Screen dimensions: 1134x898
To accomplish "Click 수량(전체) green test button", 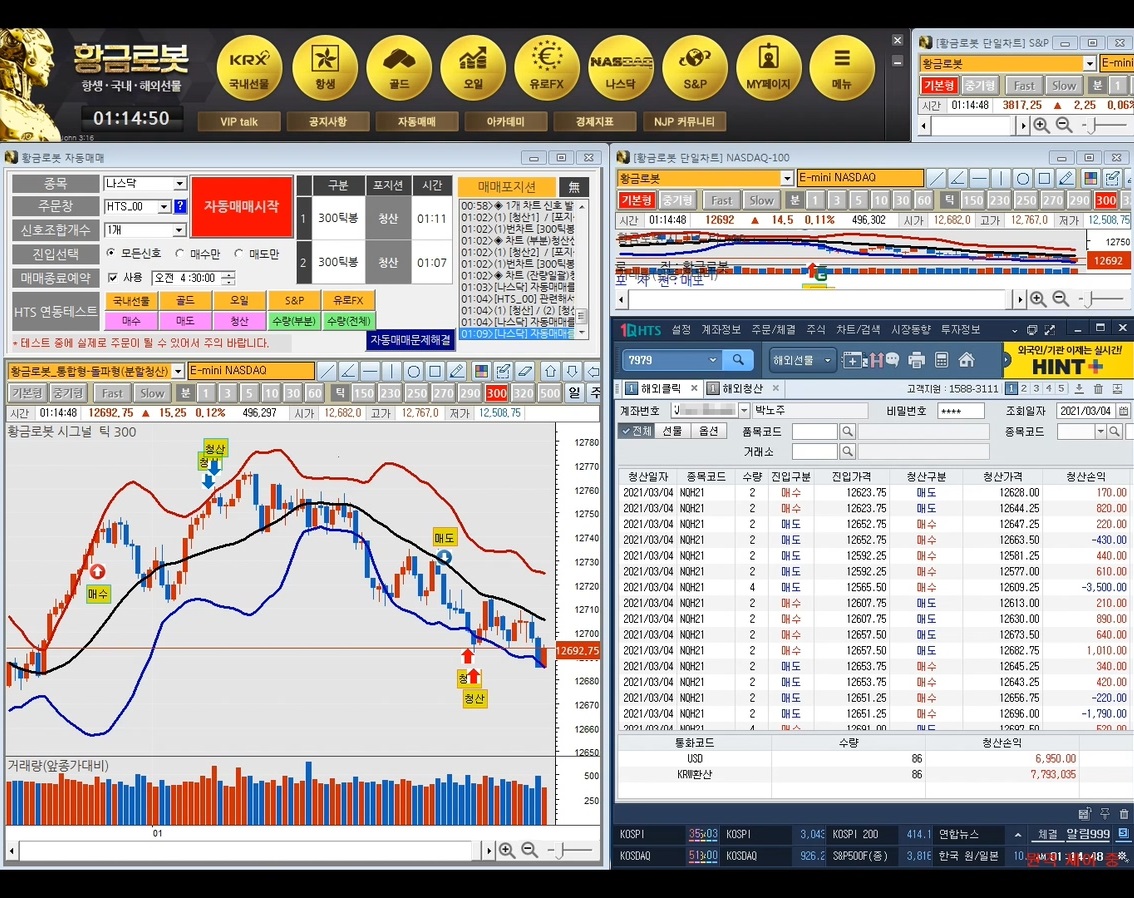I will coord(349,321).
